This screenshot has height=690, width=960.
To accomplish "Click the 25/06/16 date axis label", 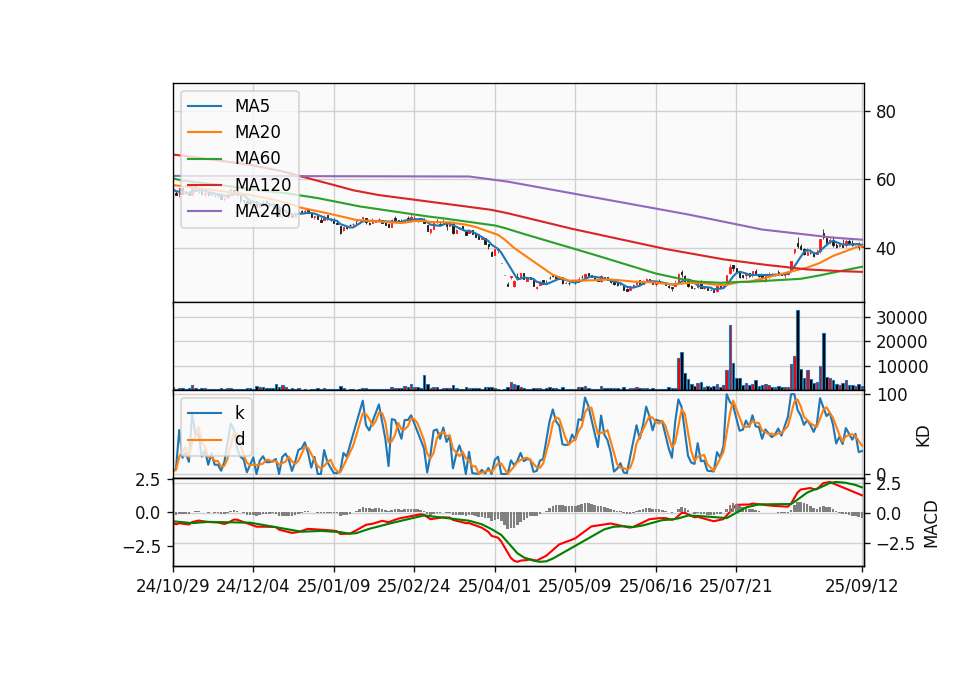I will [x=656, y=586].
